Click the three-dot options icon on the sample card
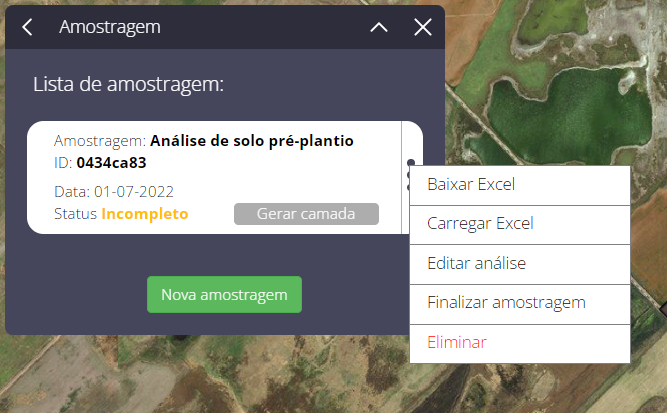Screen dimensions: 667x413 [410, 163]
